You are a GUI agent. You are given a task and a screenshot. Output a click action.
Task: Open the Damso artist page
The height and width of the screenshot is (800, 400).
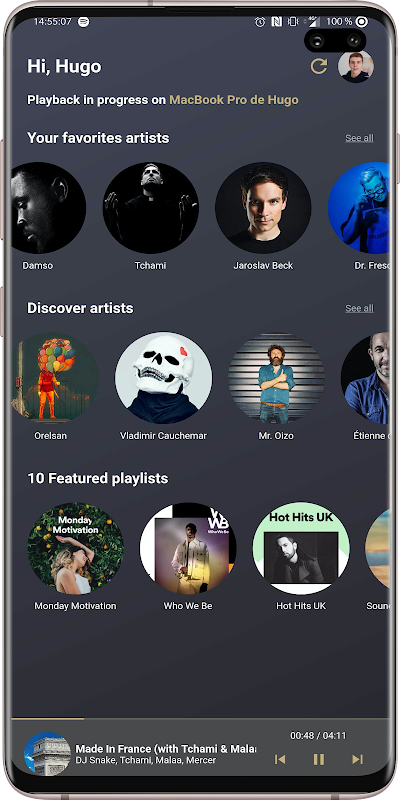pyautogui.click(x=47, y=208)
